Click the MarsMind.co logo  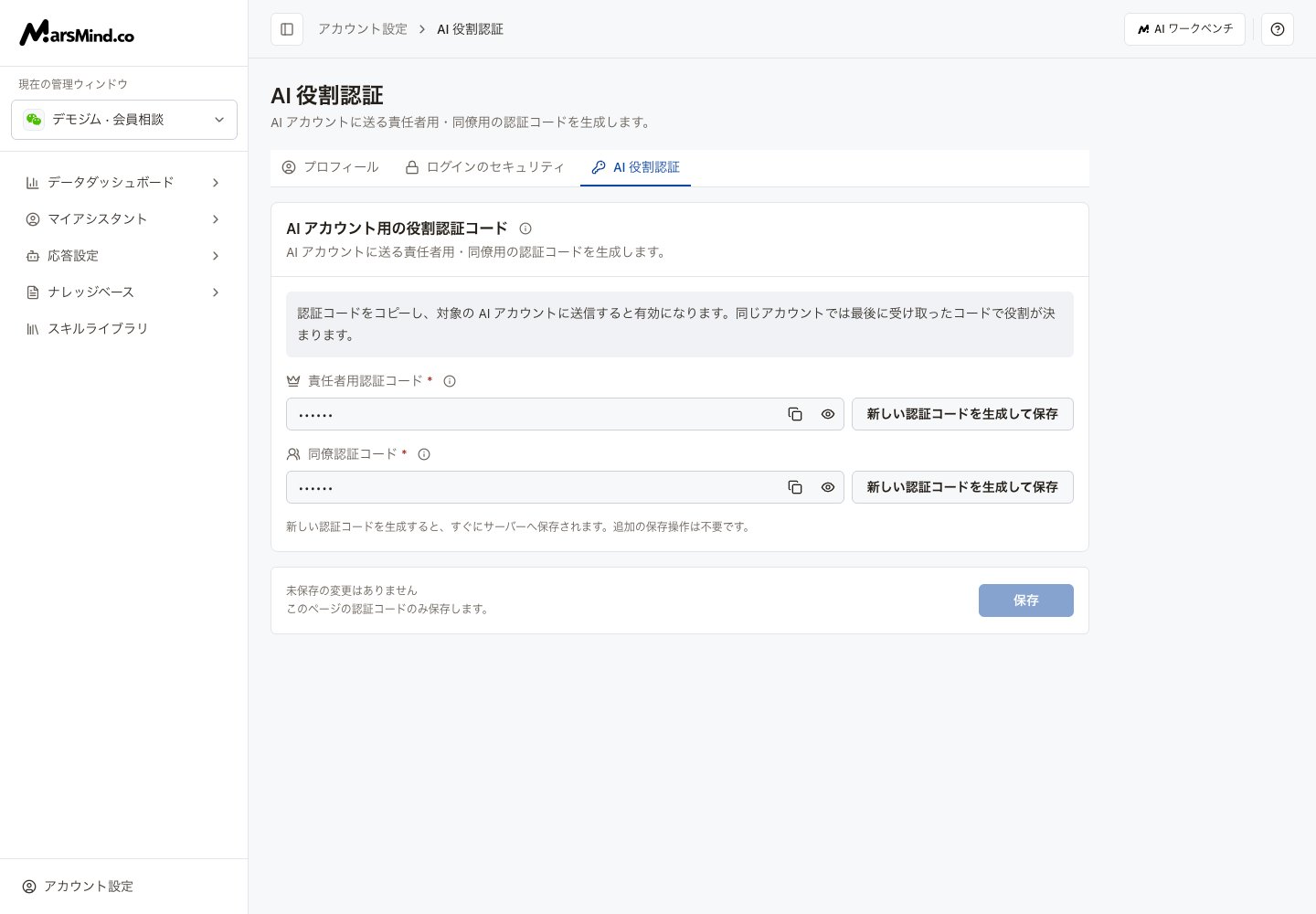[77, 33]
